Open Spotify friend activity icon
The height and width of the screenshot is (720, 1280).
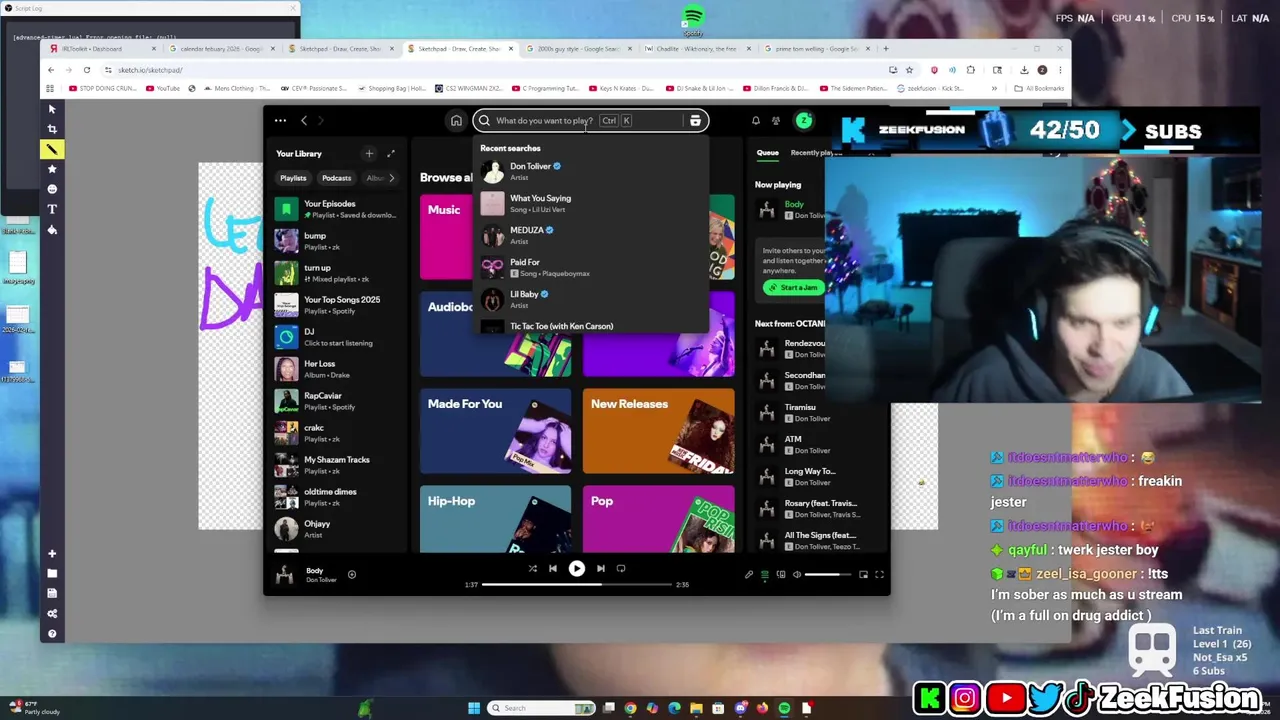point(776,121)
